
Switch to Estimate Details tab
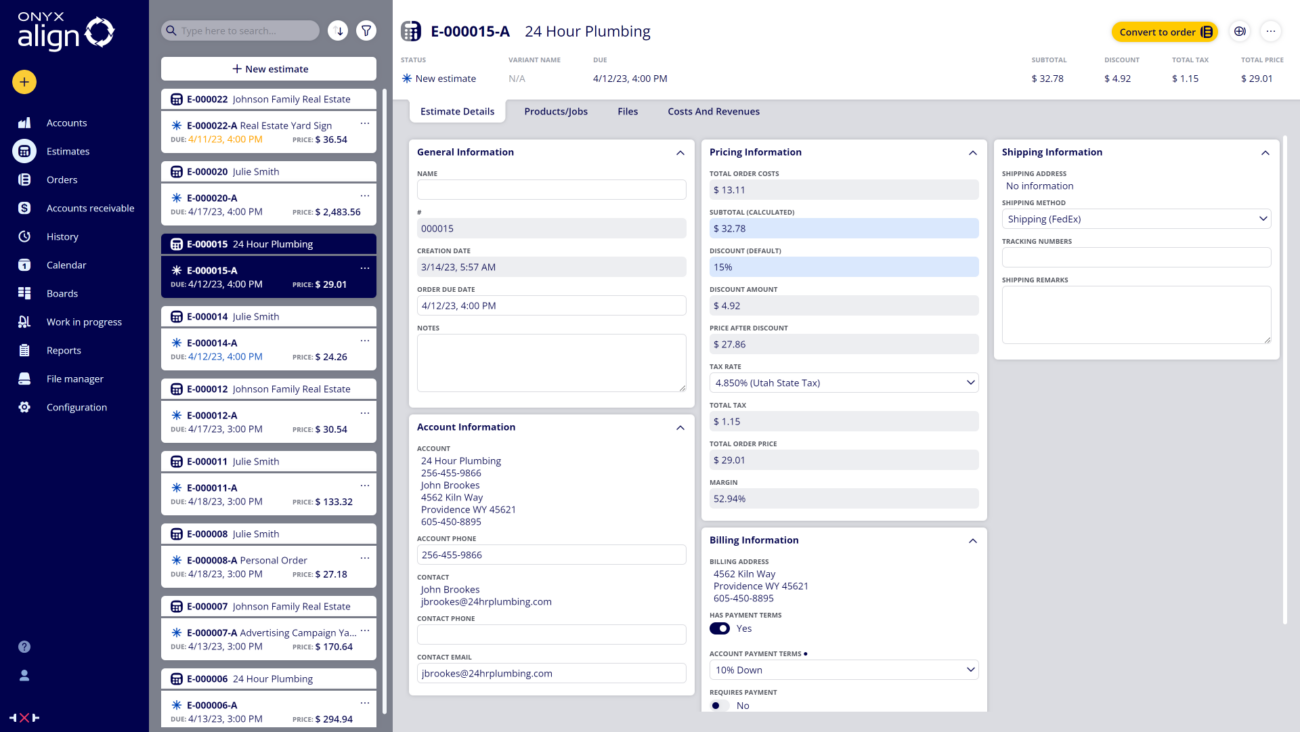pyautogui.click(x=457, y=111)
